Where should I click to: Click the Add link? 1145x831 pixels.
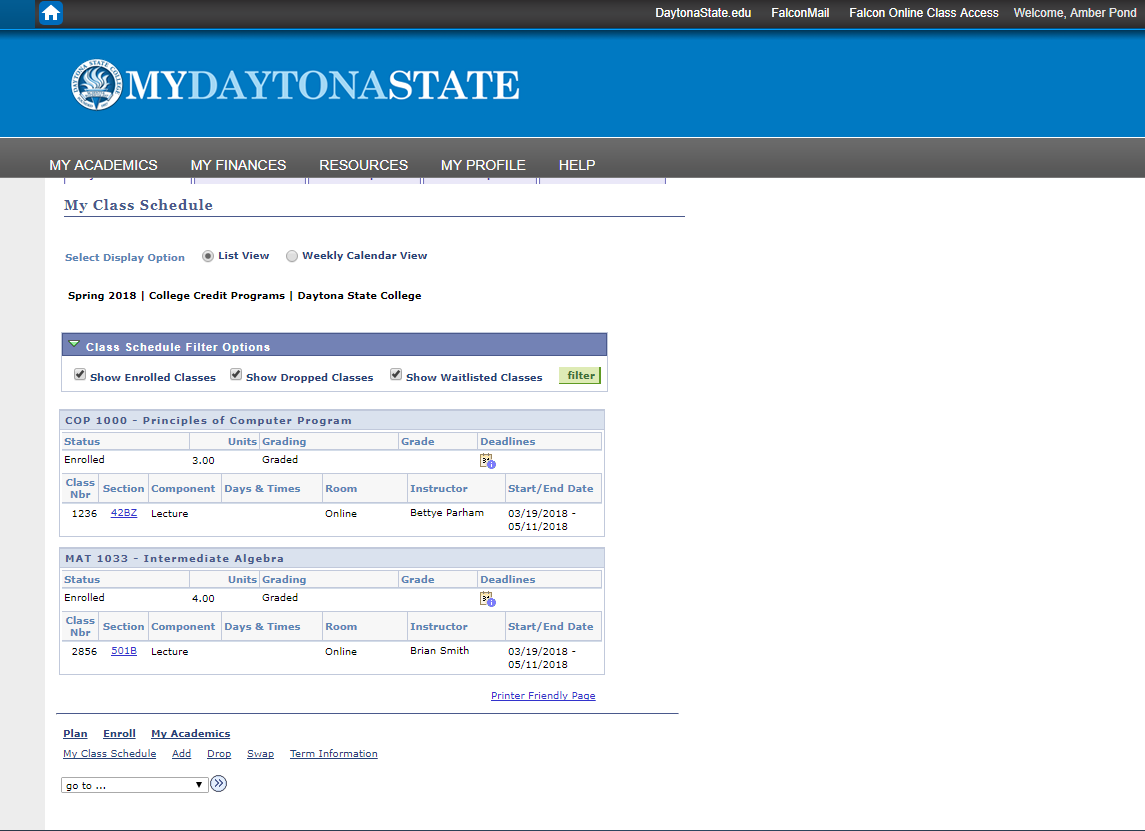181,754
